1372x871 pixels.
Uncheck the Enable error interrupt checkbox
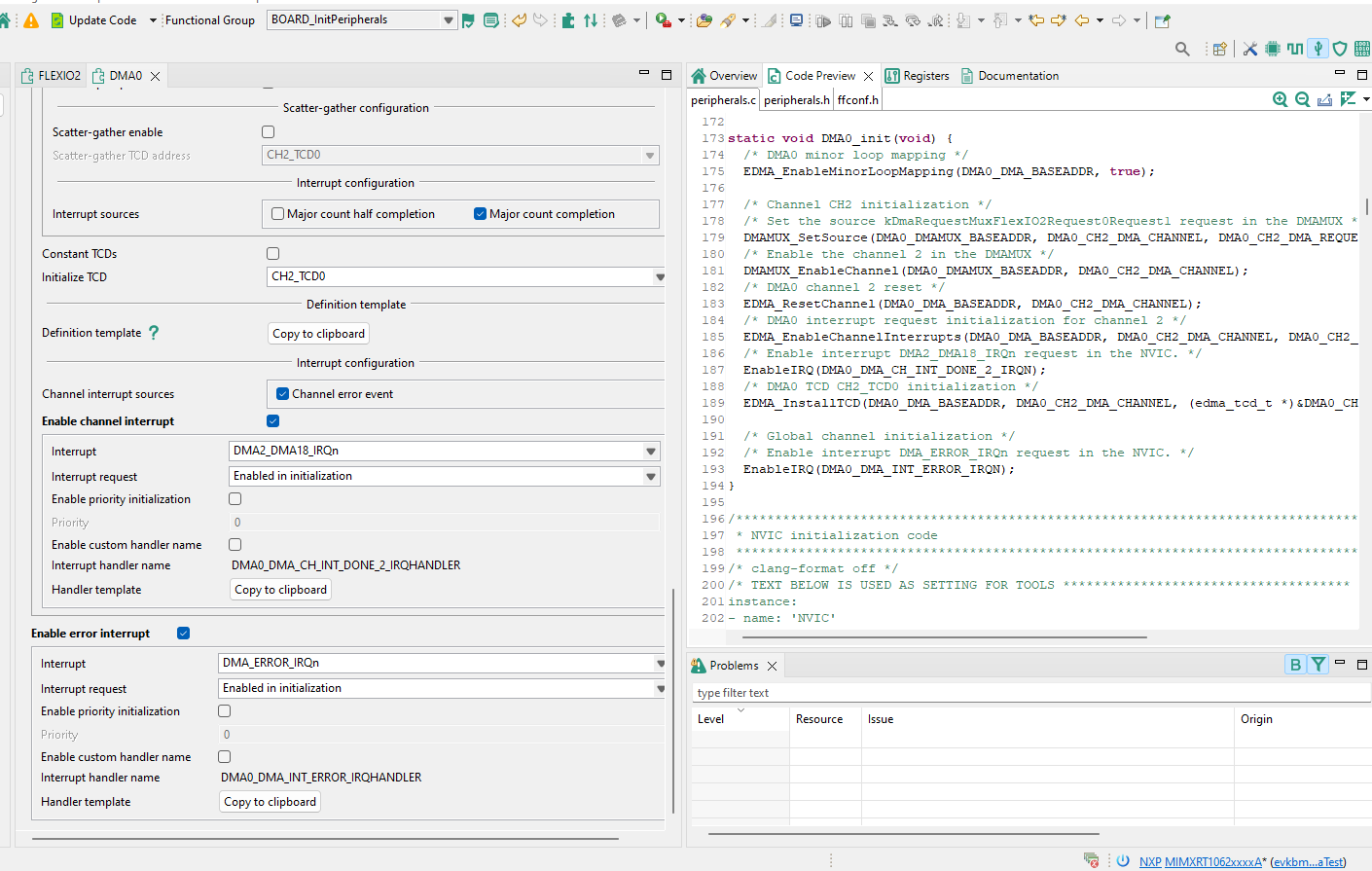pos(184,634)
